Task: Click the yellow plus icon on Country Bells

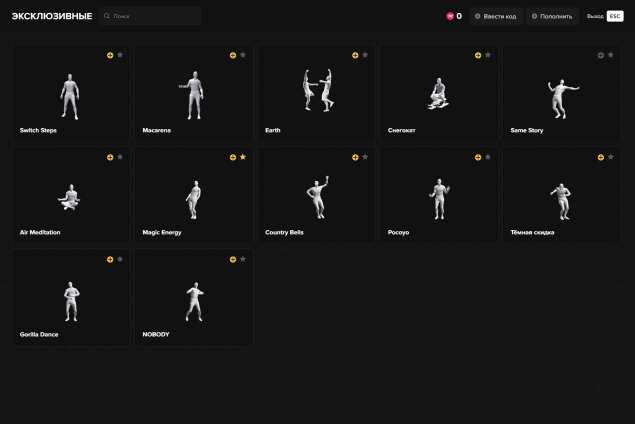Action: [x=355, y=157]
